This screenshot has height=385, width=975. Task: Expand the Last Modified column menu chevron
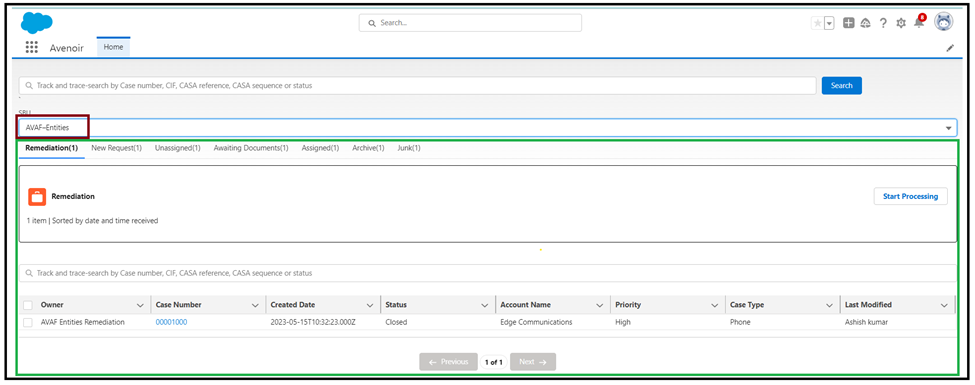pos(944,305)
